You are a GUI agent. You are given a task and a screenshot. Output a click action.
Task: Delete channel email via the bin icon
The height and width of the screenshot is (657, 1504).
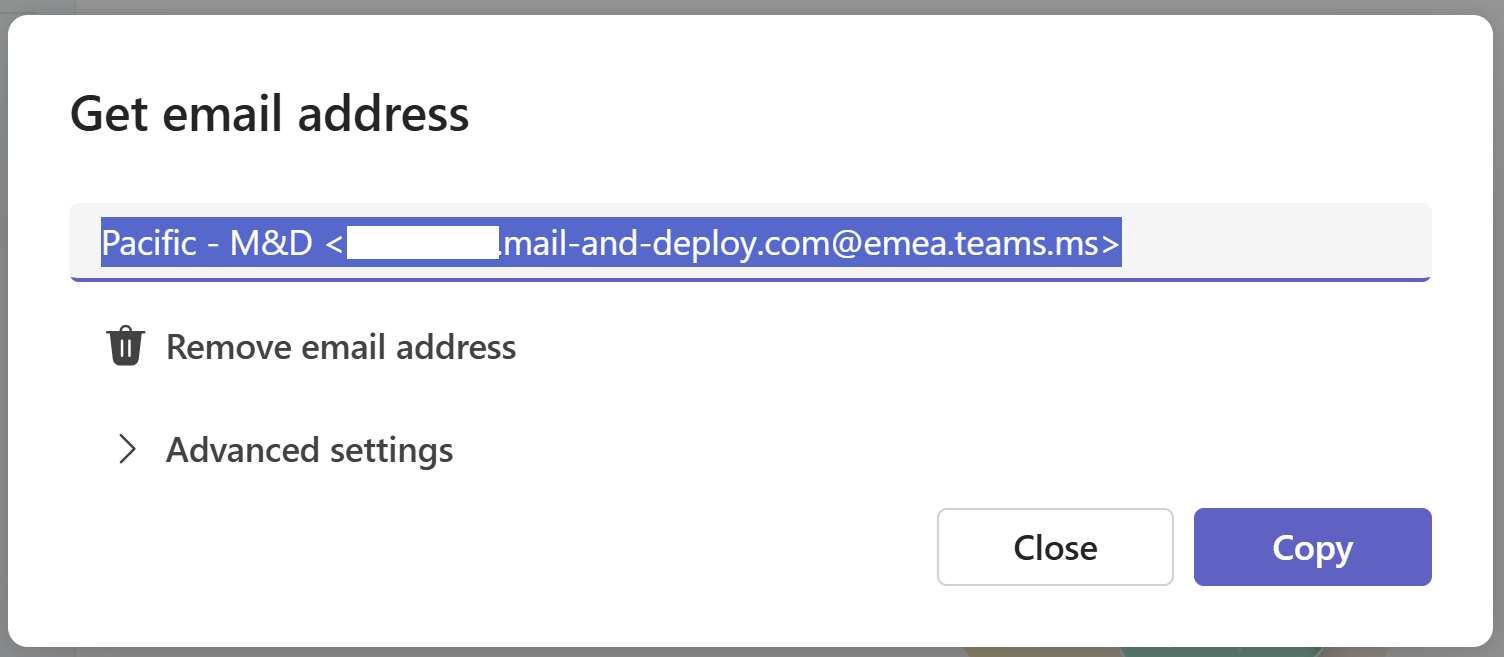click(x=126, y=346)
